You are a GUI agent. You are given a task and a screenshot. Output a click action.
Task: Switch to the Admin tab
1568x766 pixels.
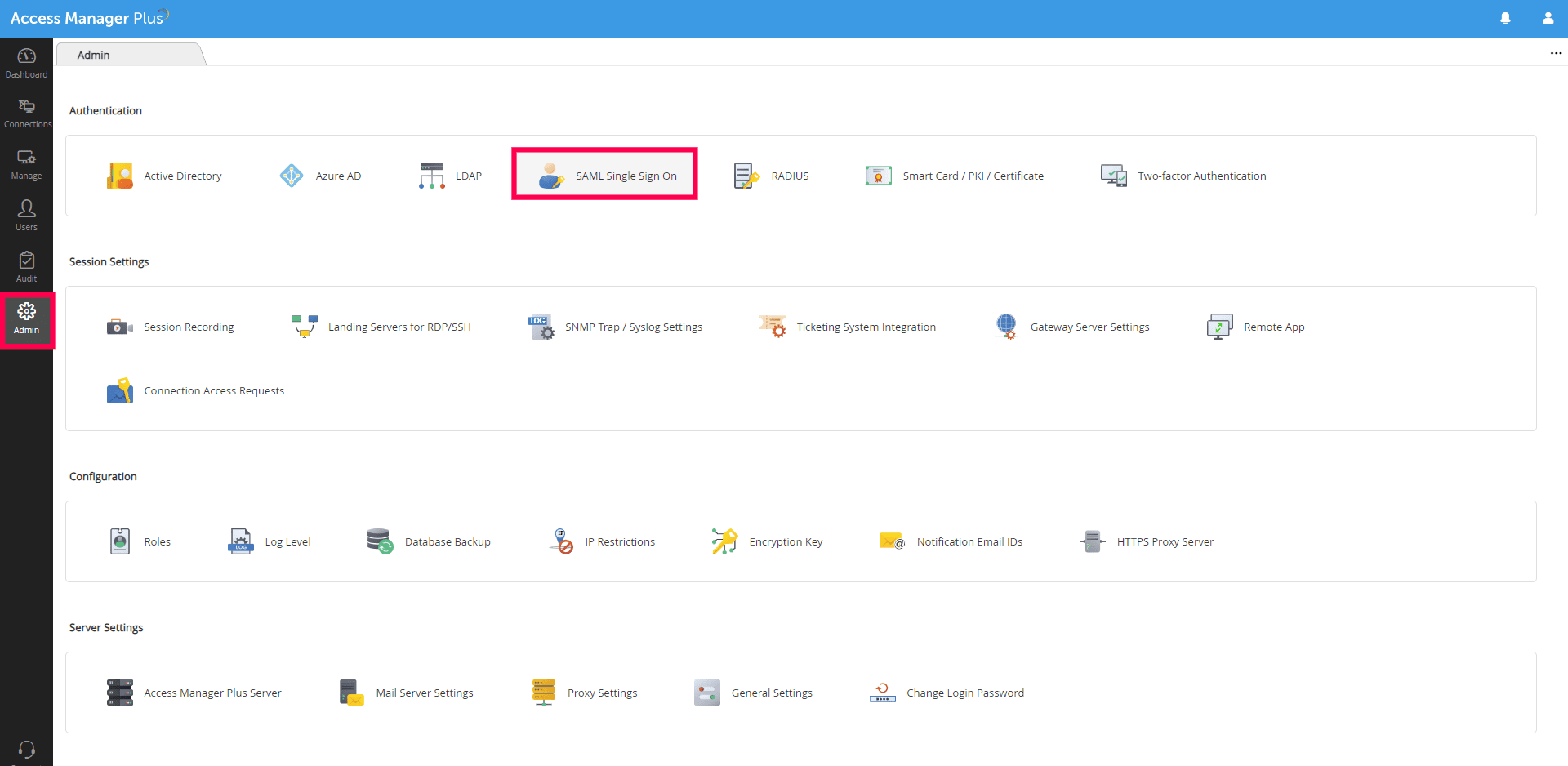click(x=130, y=55)
